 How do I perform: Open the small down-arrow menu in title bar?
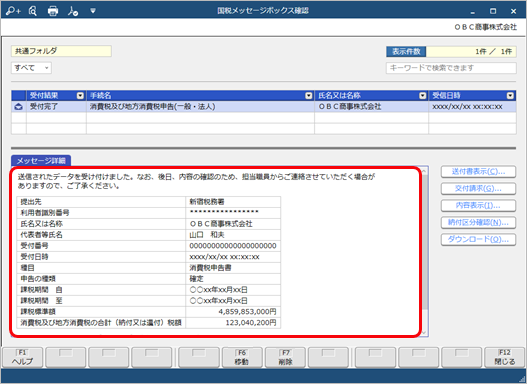pyautogui.click(x=93, y=11)
